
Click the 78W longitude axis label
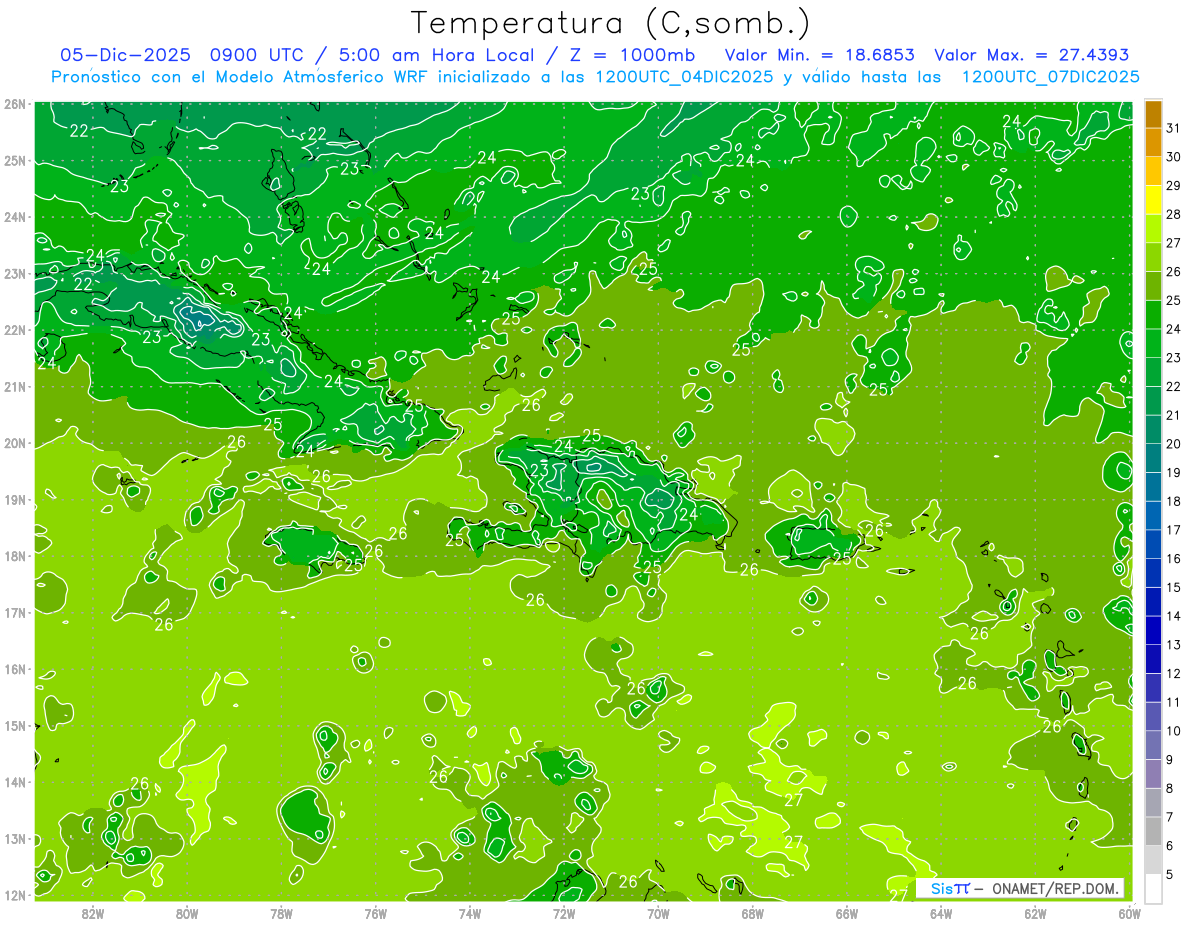click(281, 912)
